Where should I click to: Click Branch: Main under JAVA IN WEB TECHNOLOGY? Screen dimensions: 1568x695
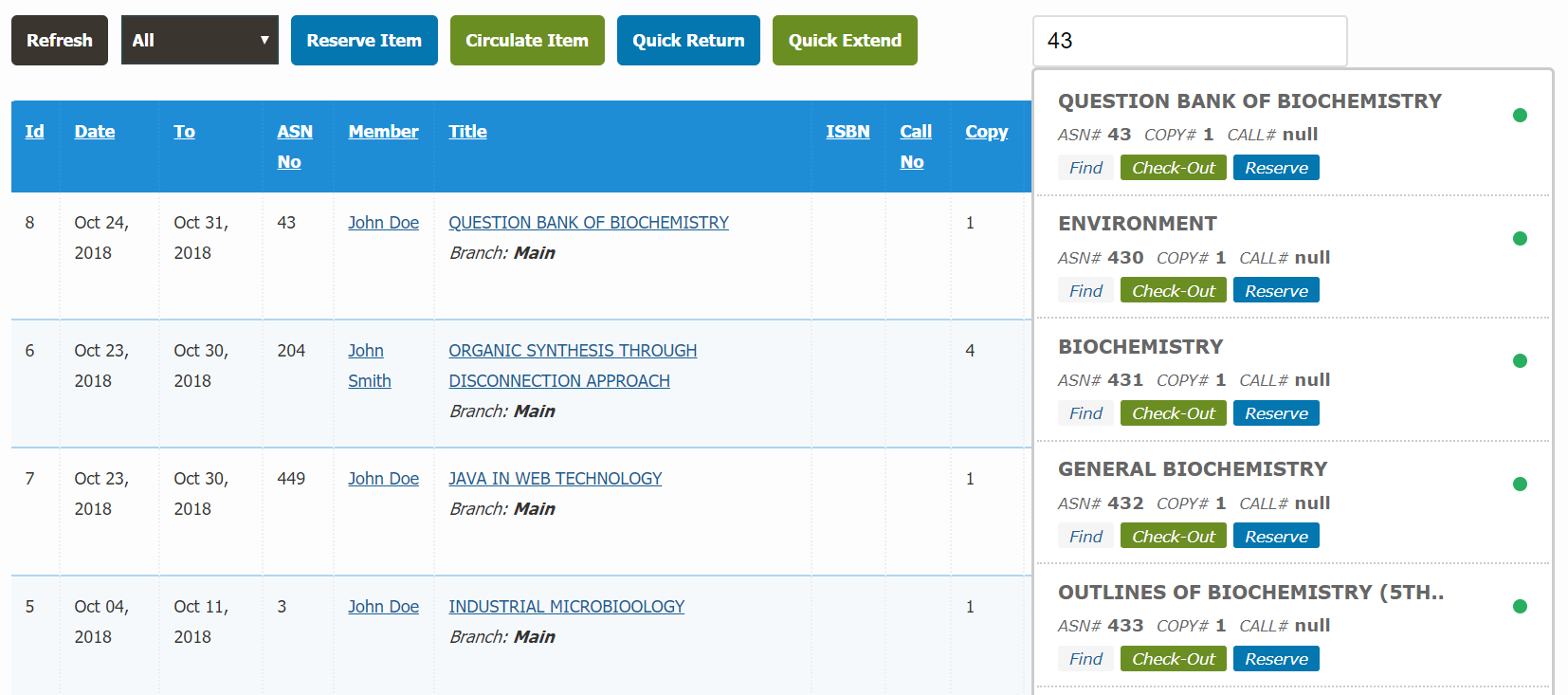point(501,509)
